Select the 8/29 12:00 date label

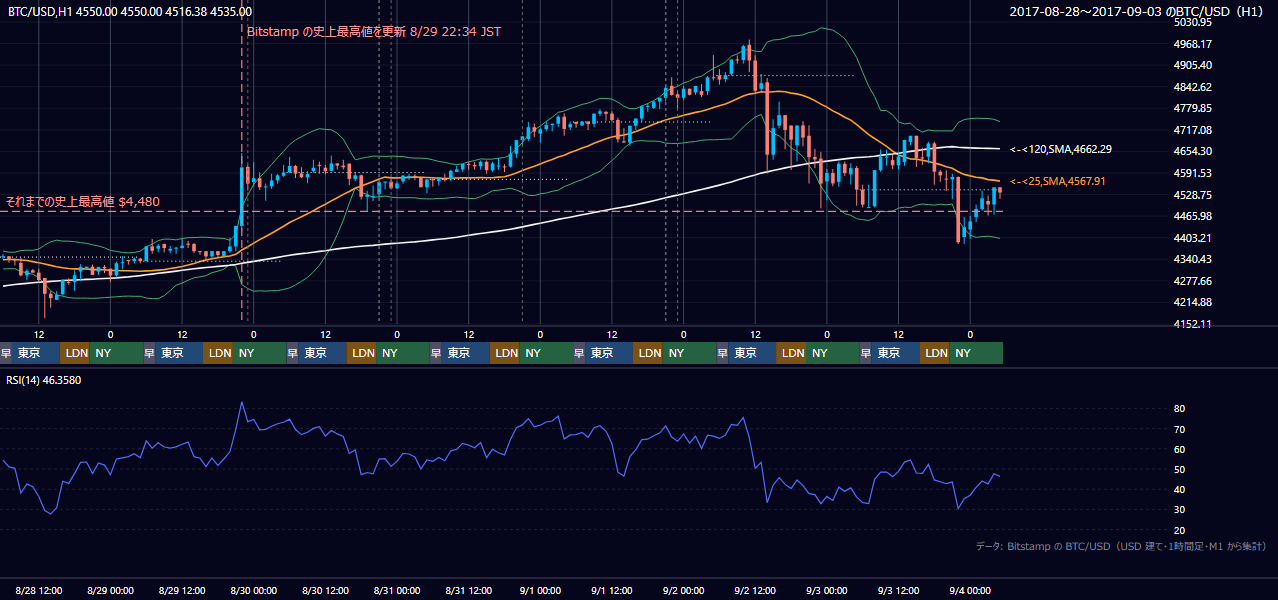(183, 590)
